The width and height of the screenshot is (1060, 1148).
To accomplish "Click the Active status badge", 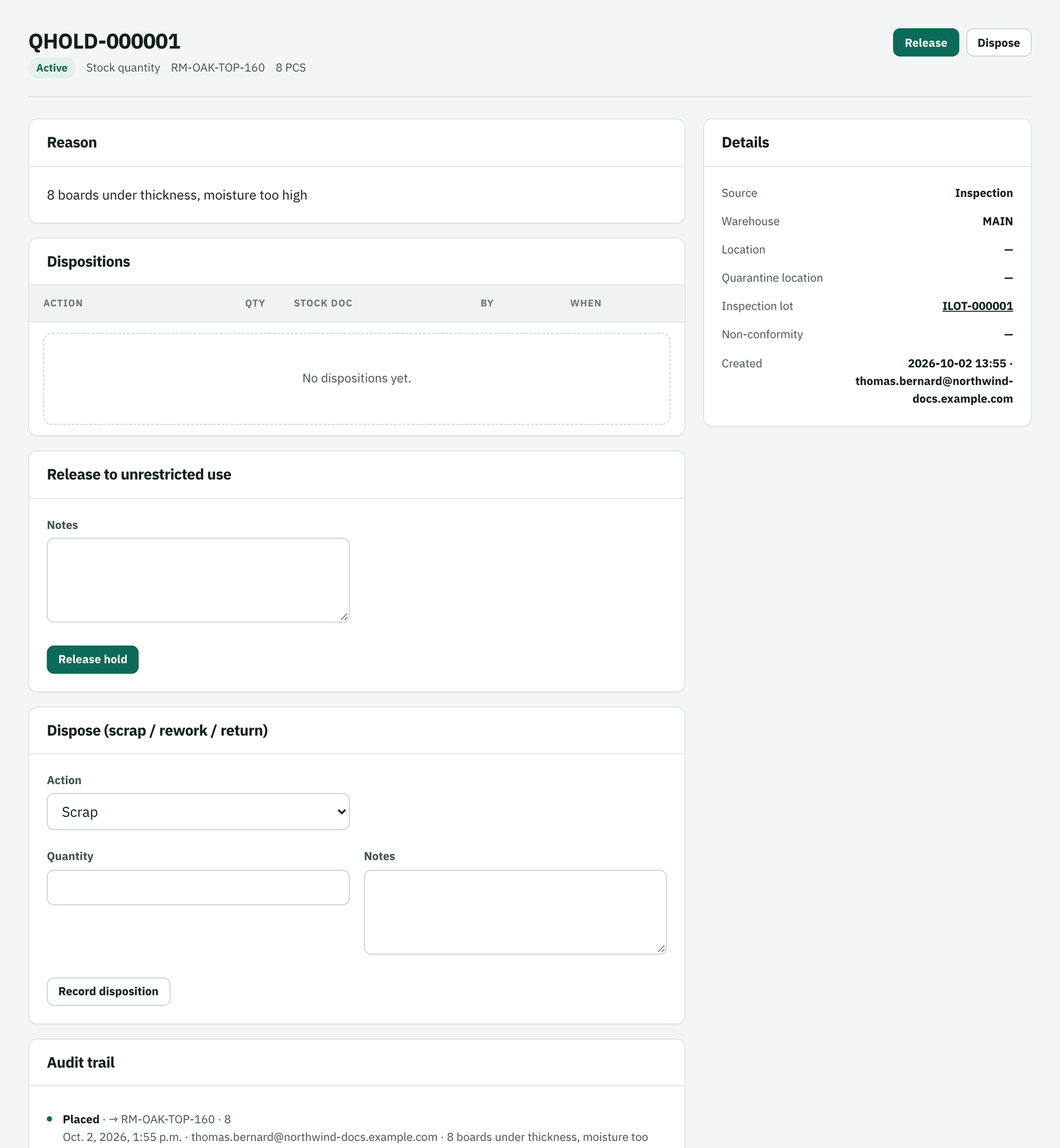I will click(x=52, y=68).
